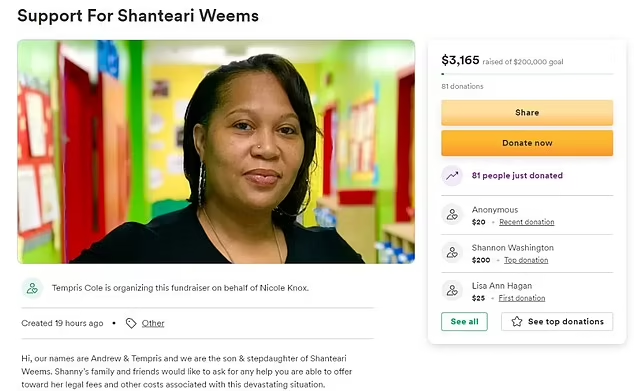
Task: Click the Support For Shanteari Weems title
Action: click(x=138, y=16)
